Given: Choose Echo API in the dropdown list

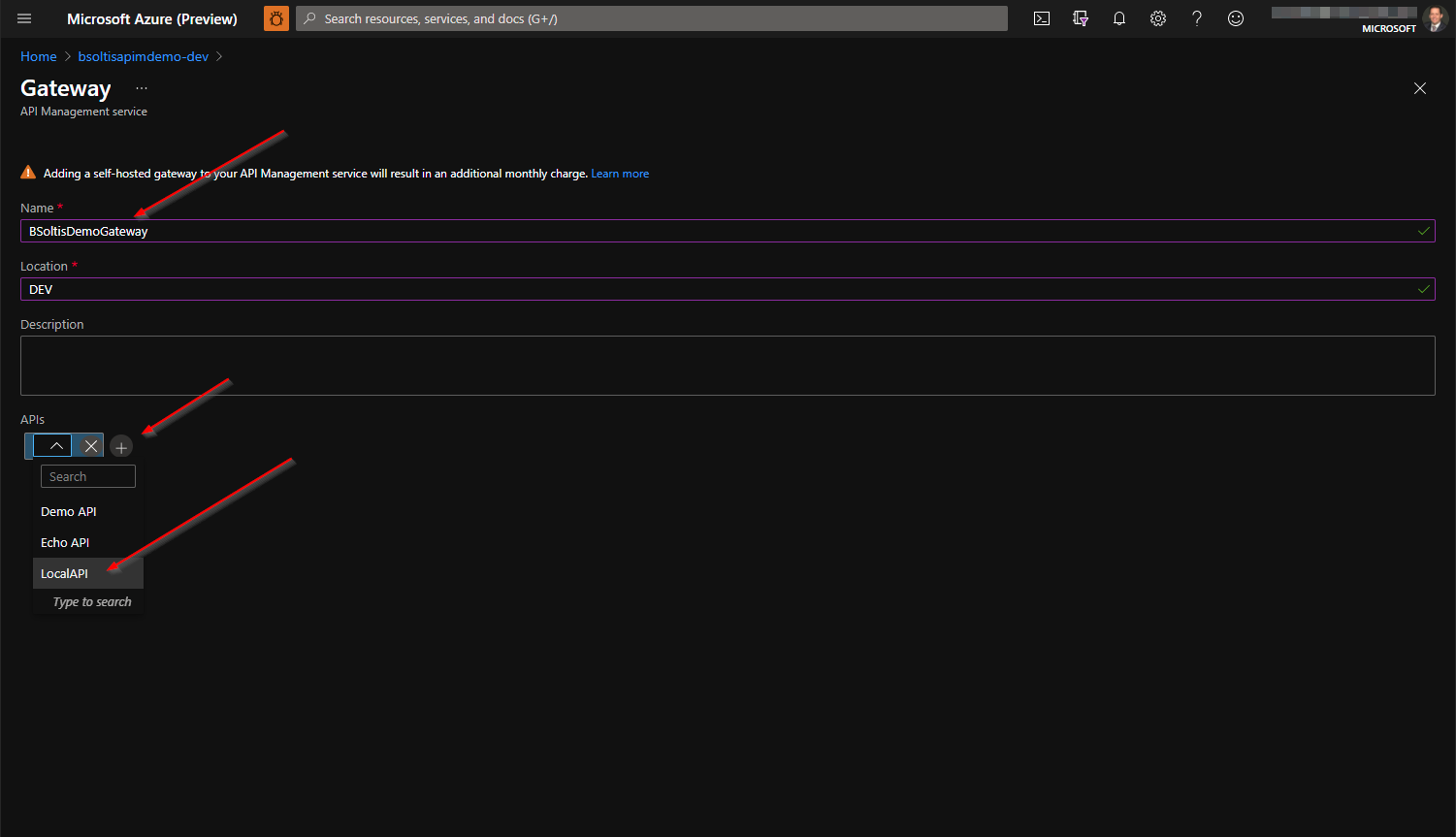Looking at the screenshot, I should coord(65,542).
